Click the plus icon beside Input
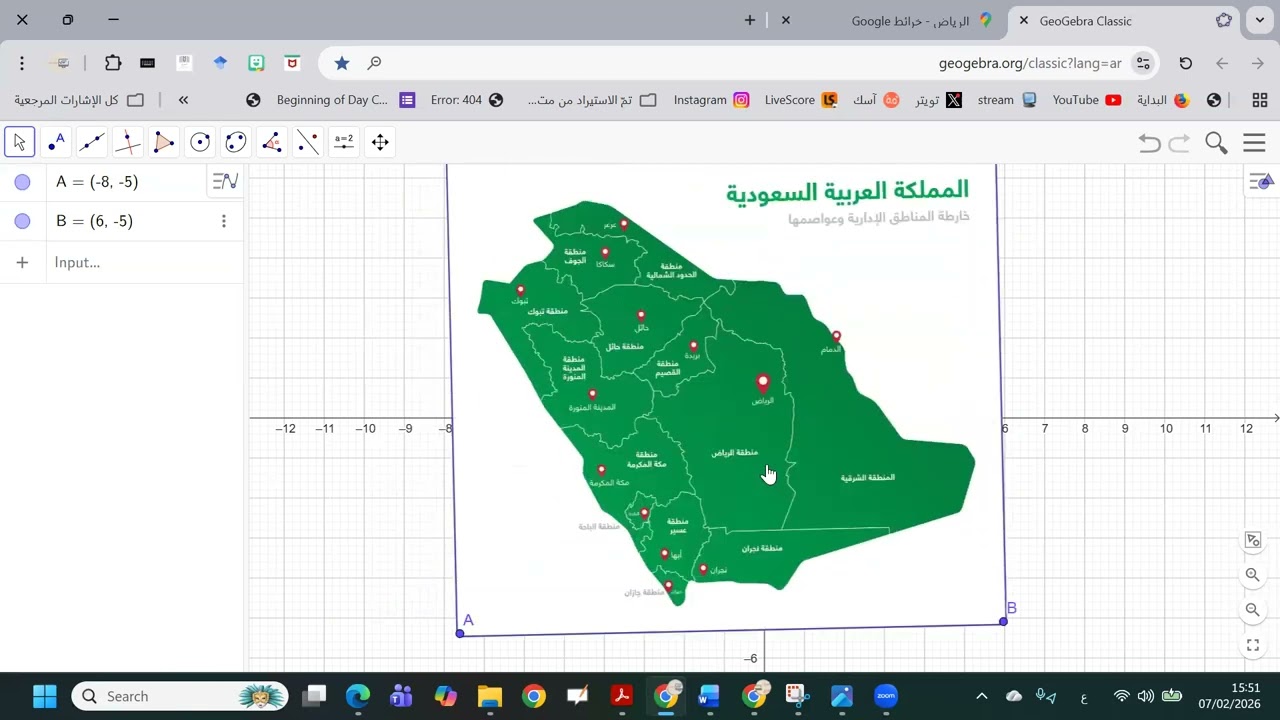 click(22, 262)
